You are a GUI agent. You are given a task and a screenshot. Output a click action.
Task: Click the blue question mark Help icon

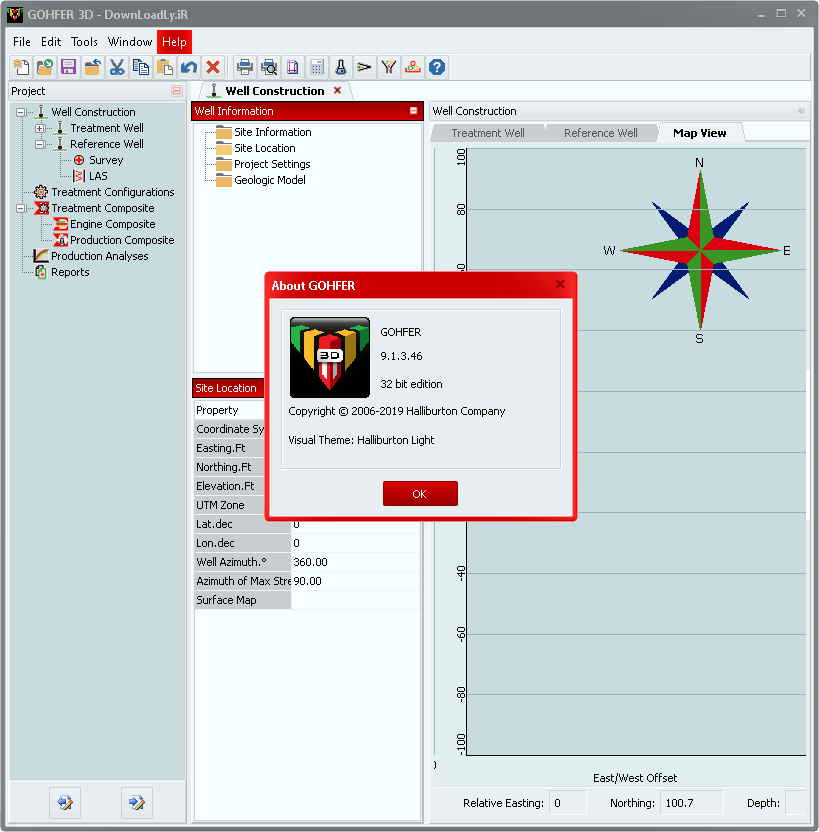pyautogui.click(x=437, y=67)
